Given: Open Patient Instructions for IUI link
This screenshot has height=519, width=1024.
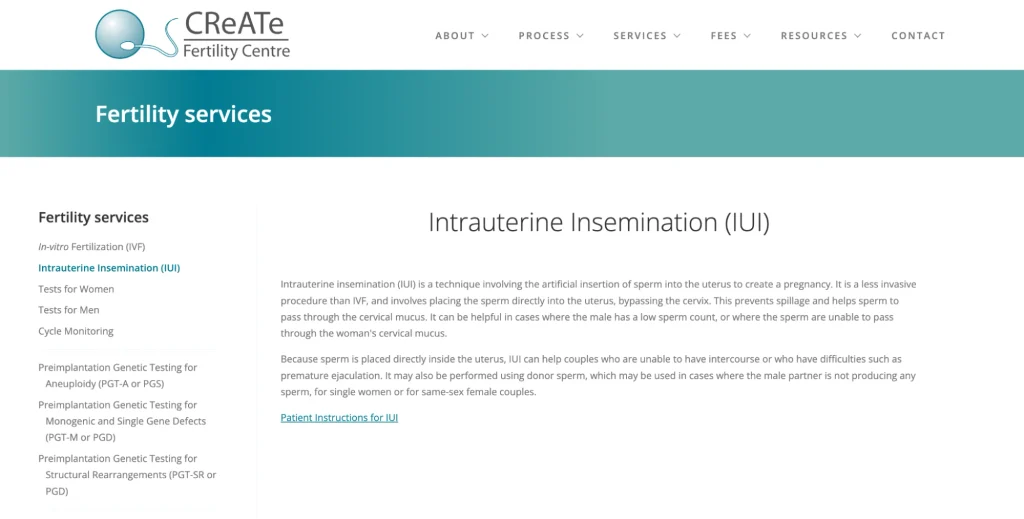Looking at the screenshot, I should tap(339, 418).
